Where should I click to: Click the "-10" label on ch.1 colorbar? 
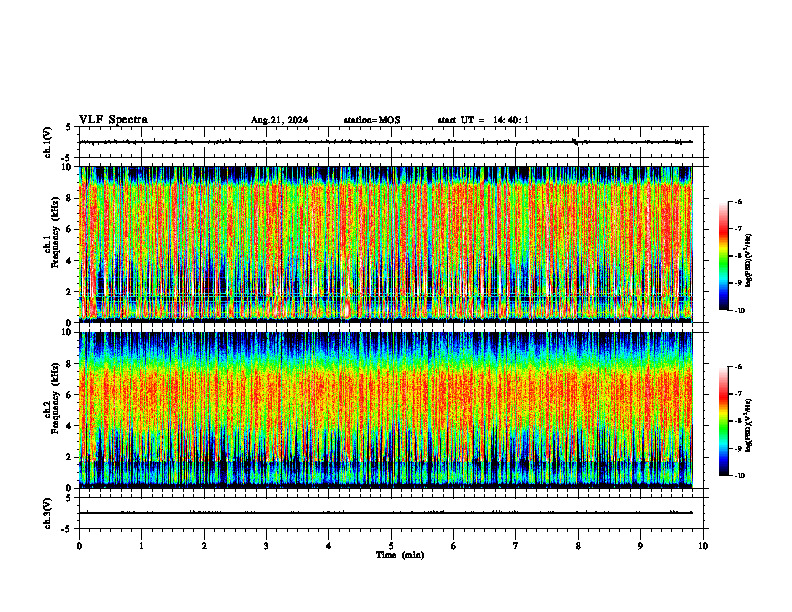click(739, 311)
